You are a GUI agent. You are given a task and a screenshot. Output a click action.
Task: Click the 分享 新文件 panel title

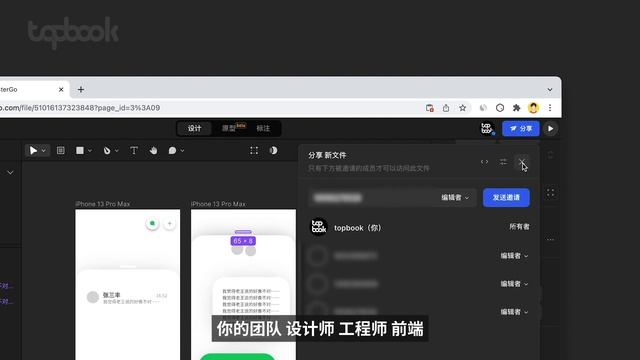(327, 156)
